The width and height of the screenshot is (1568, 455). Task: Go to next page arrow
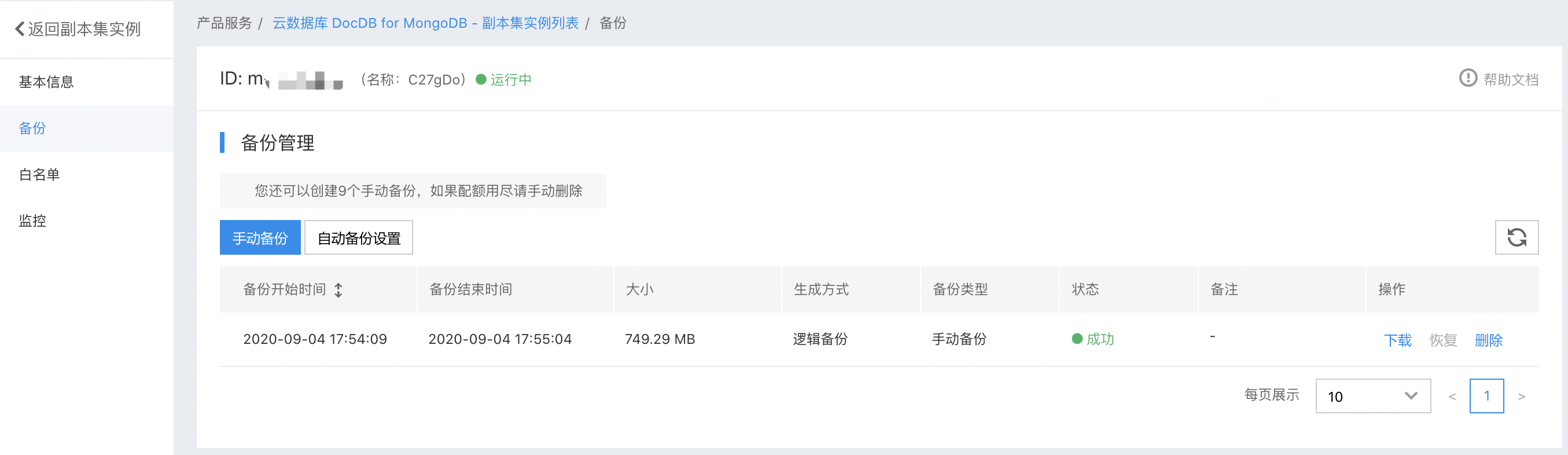point(1521,397)
